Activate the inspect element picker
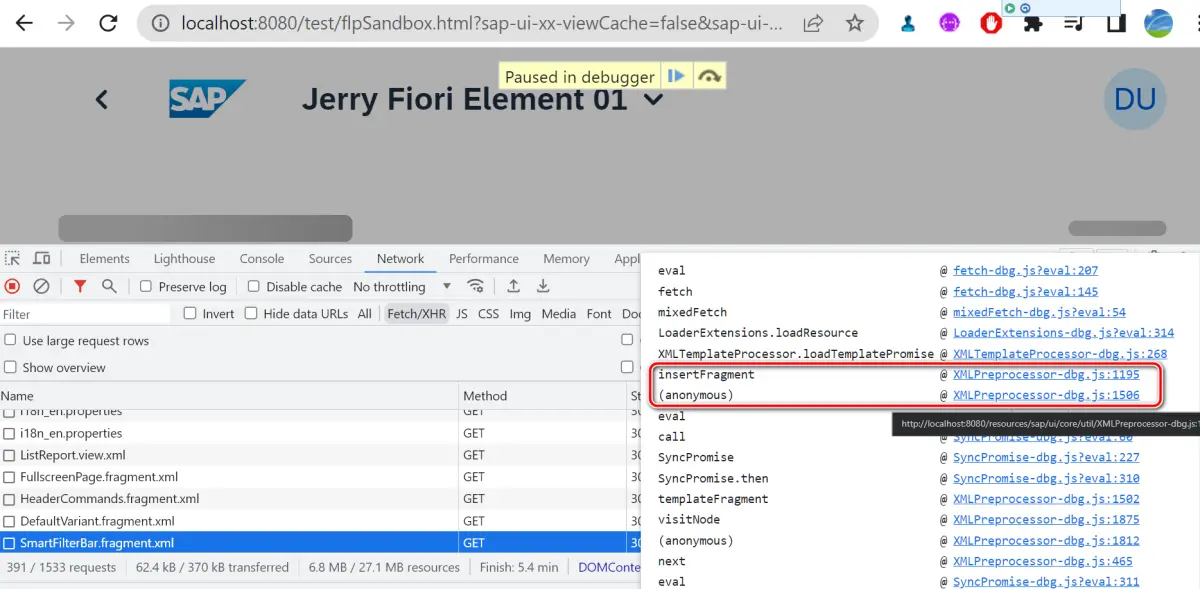This screenshot has height=589, width=1200. click(14, 259)
